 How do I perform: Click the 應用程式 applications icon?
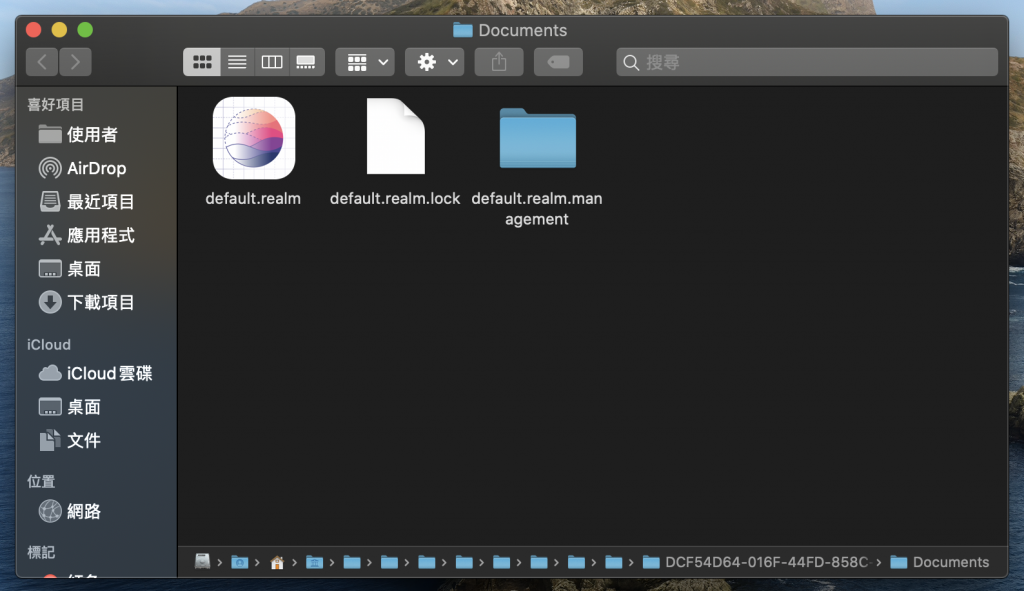(50, 235)
